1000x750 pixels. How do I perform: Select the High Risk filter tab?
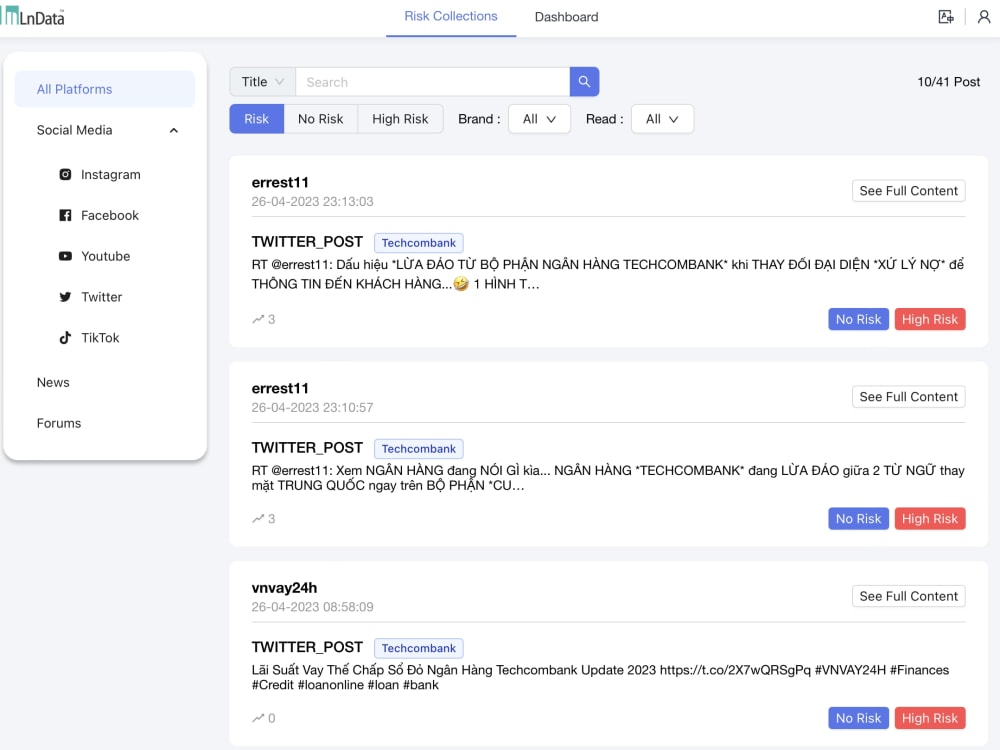400,119
